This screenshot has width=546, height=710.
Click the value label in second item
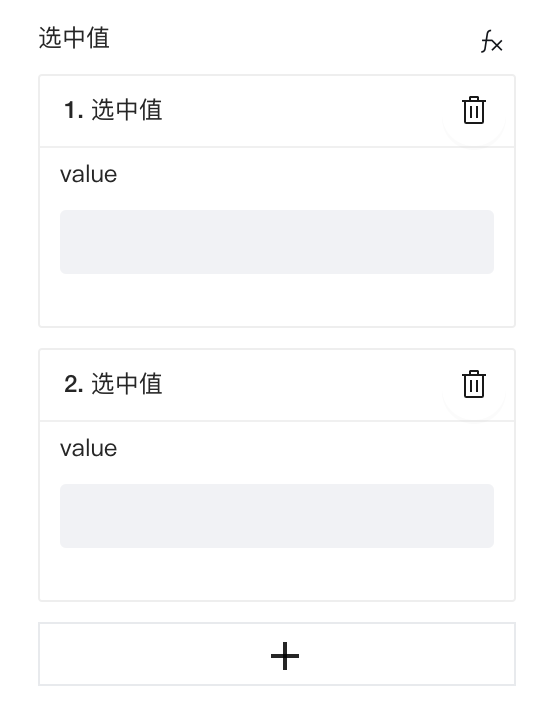88,448
